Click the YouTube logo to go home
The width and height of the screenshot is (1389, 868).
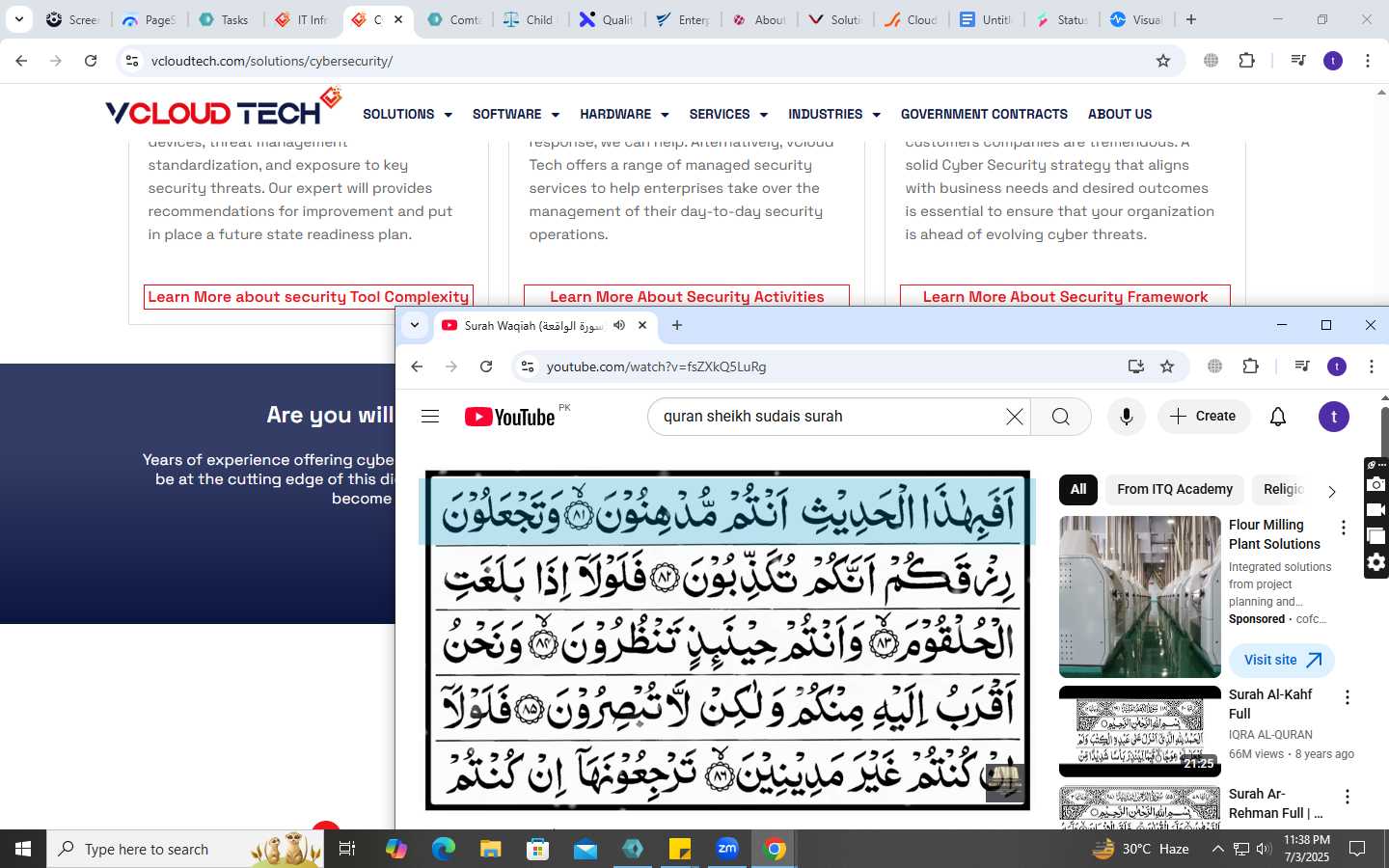pos(510,417)
